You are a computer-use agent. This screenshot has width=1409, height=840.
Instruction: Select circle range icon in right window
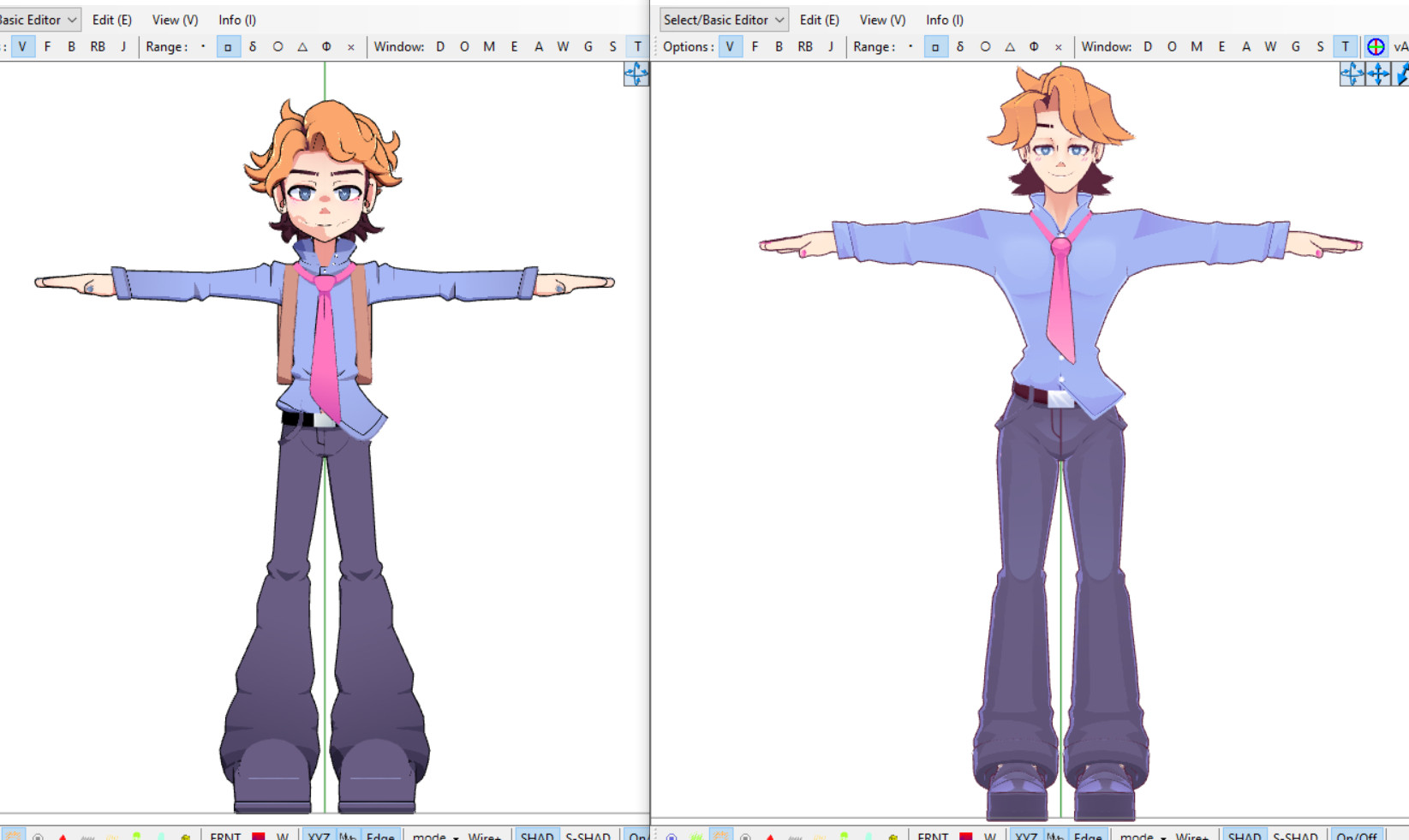point(985,46)
